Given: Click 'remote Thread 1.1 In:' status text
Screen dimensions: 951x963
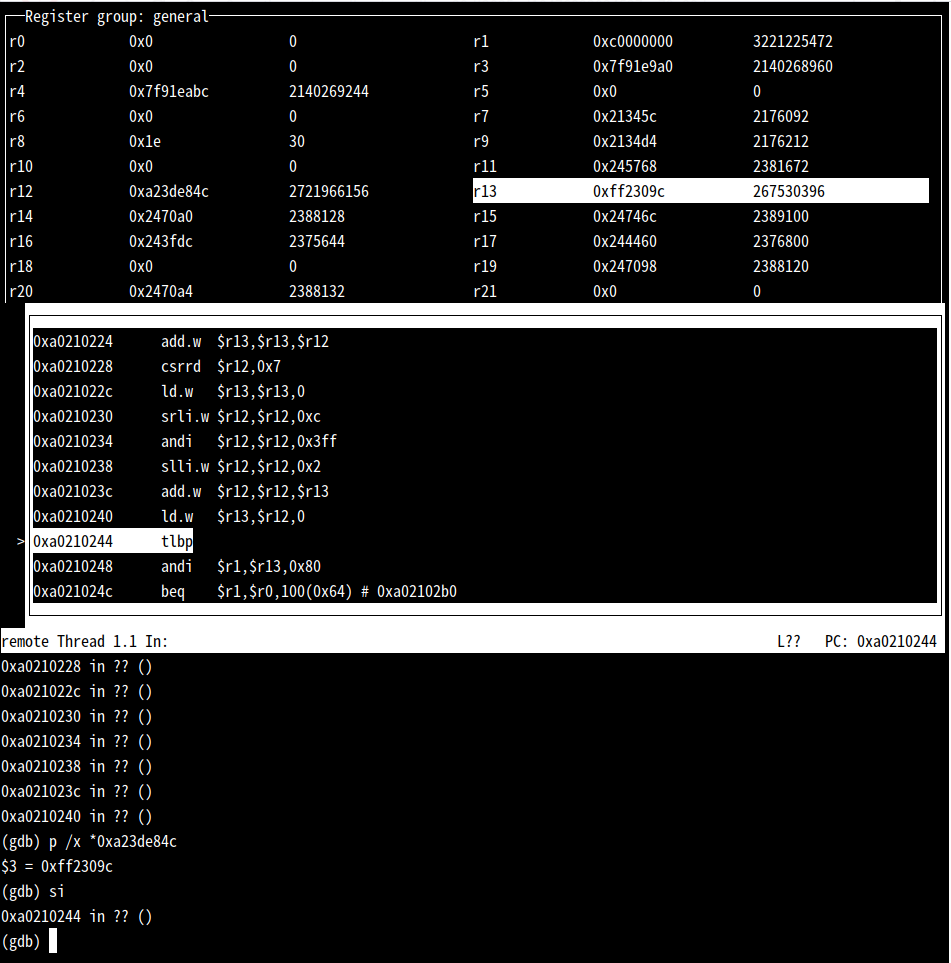Looking at the screenshot, I should [84, 641].
